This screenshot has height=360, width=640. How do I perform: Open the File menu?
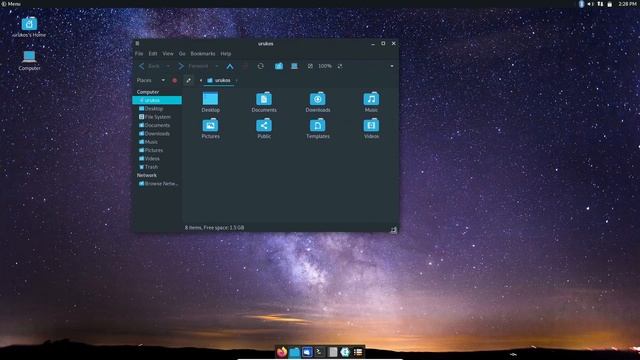click(x=139, y=53)
